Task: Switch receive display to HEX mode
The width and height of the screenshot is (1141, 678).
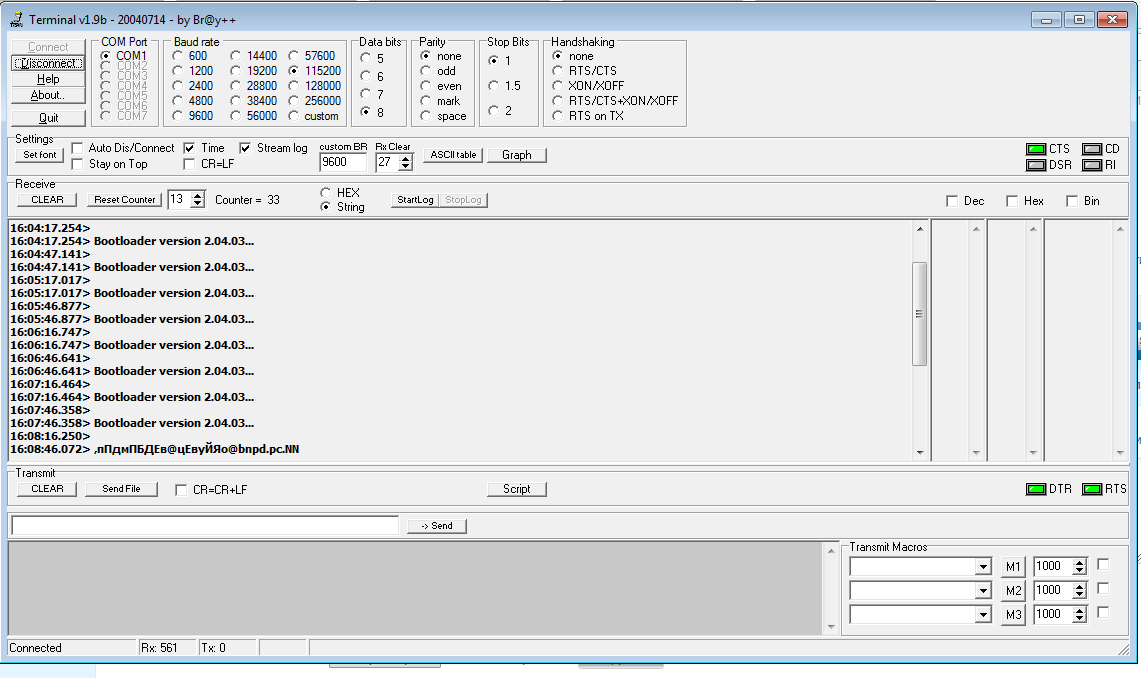Action: [326, 192]
